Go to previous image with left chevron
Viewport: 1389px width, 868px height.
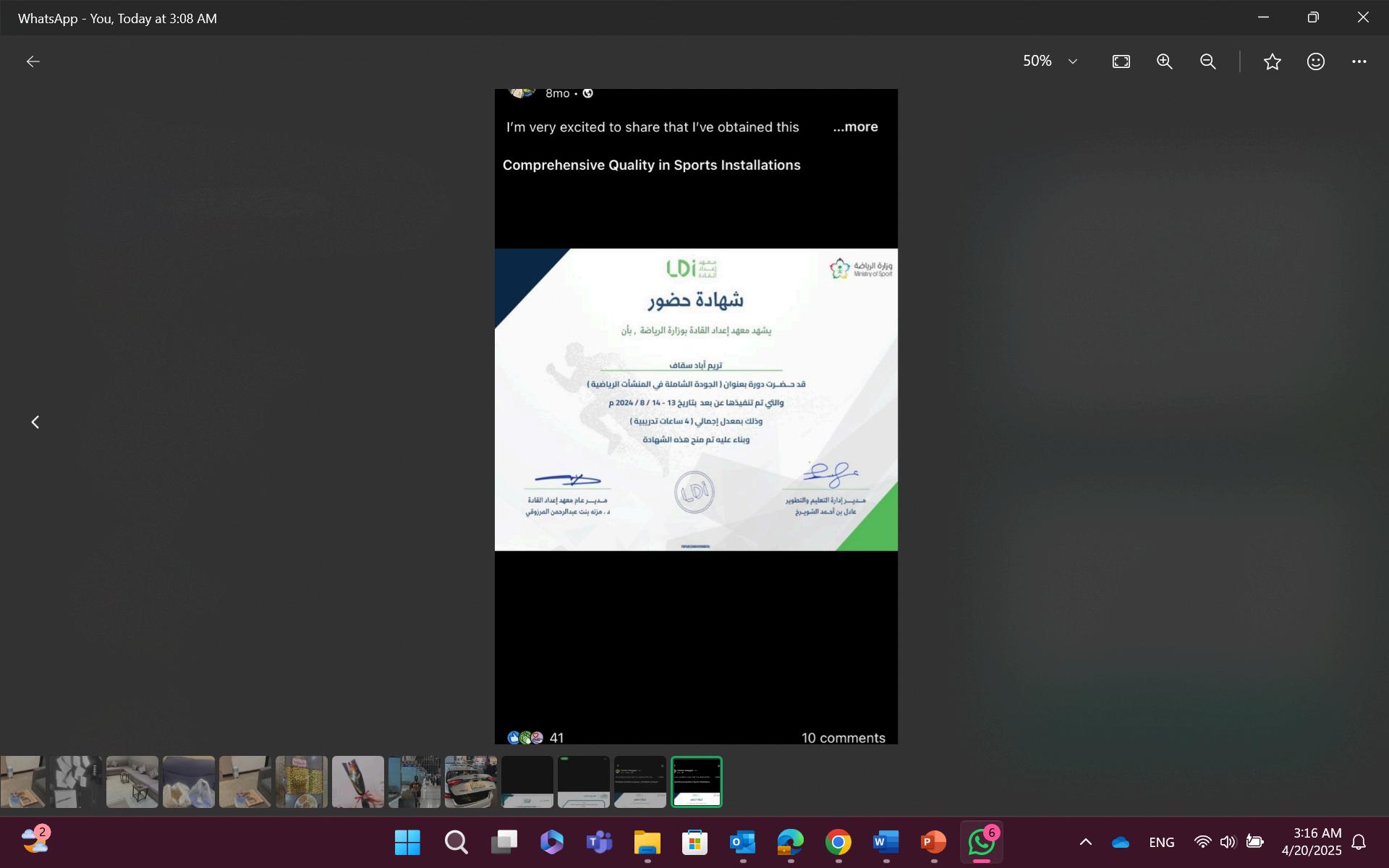coord(35,422)
